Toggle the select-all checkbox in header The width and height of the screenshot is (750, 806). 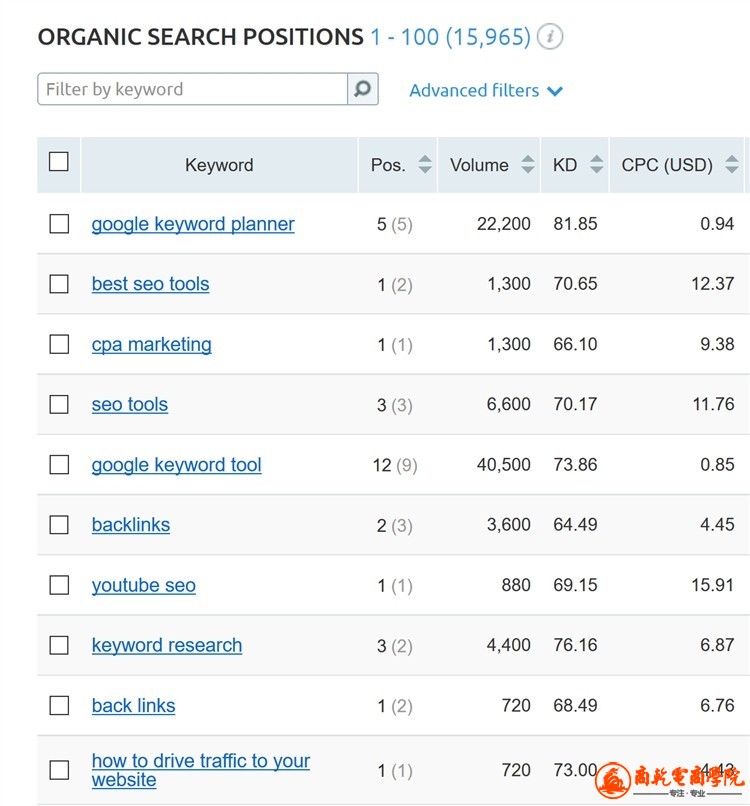[x=59, y=161]
